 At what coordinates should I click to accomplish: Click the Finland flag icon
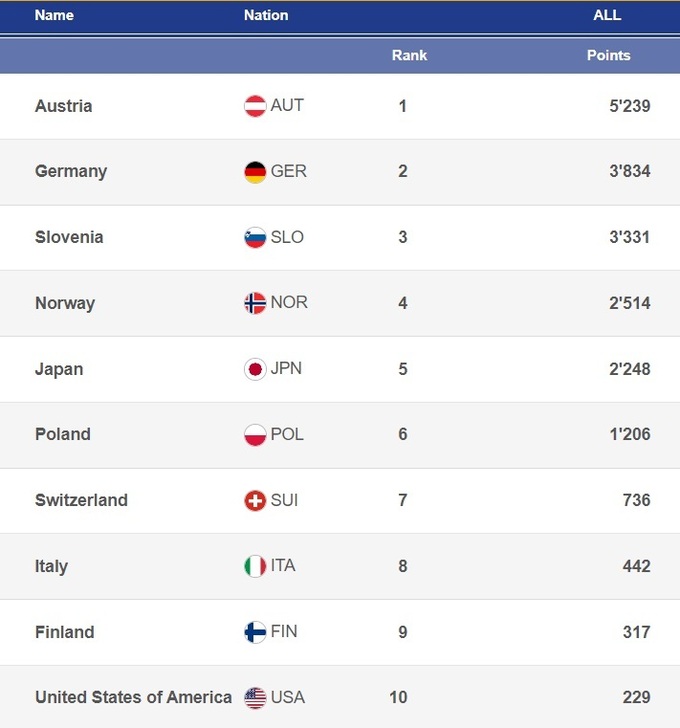tap(255, 632)
